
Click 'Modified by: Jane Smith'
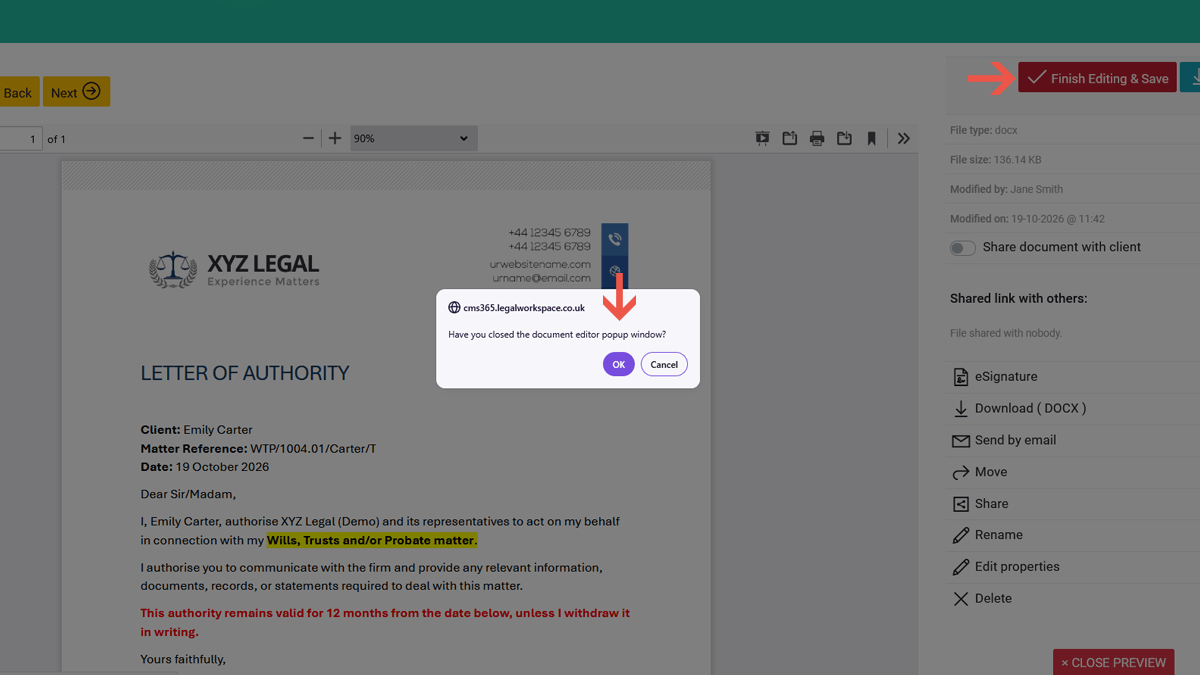(x=1006, y=189)
